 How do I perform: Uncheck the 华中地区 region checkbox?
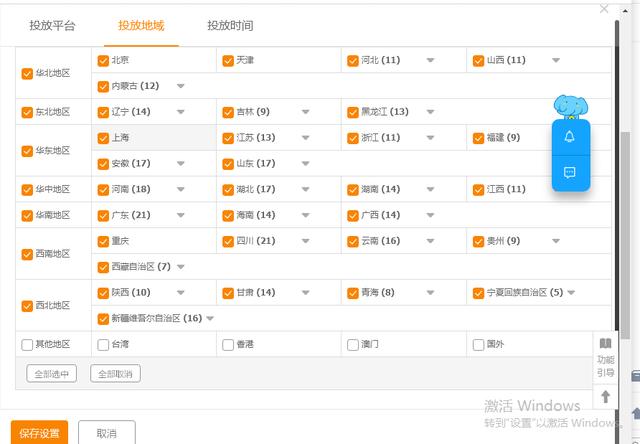tap(27, 190)
